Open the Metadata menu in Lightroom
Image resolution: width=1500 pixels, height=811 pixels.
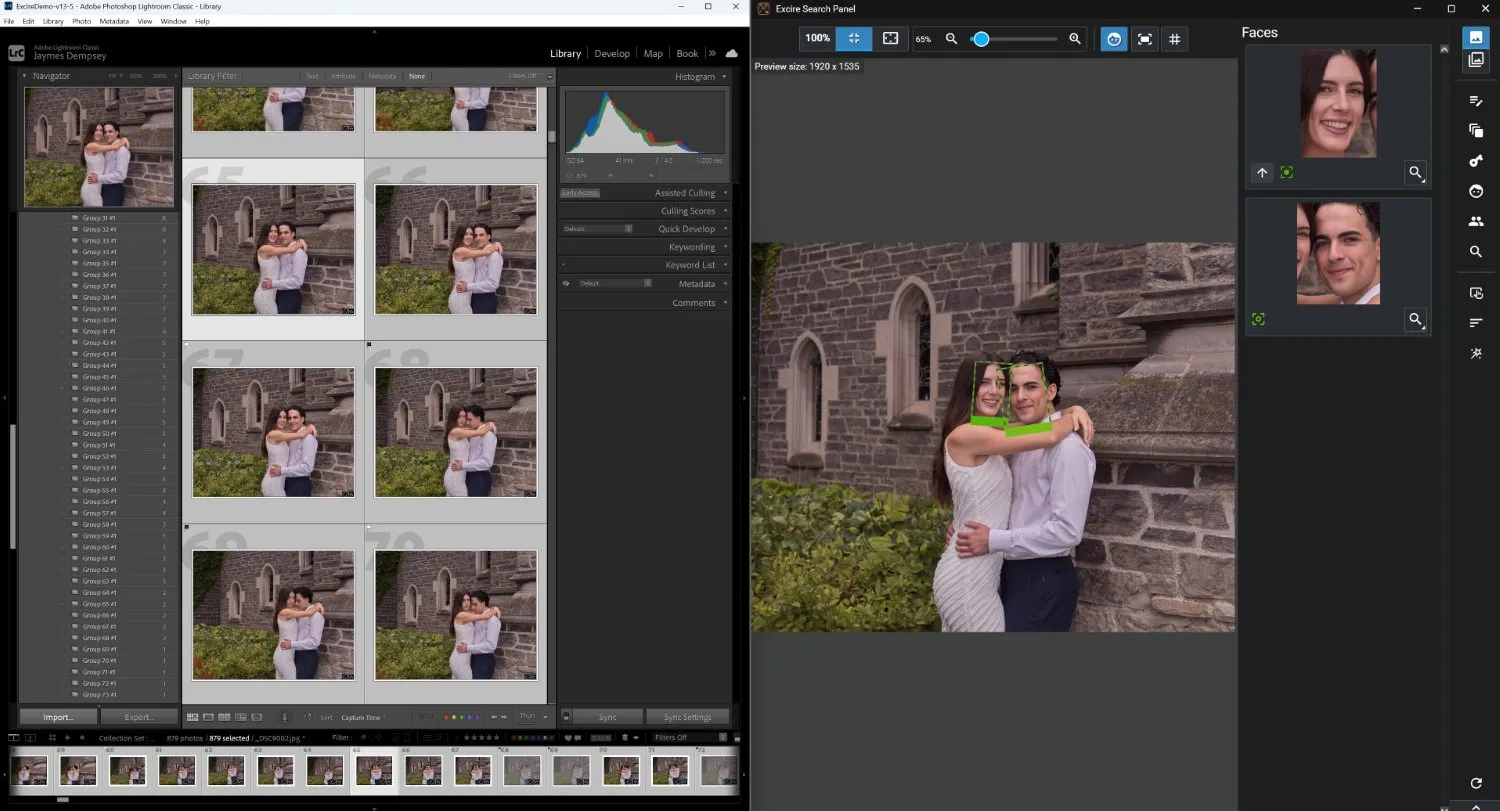click(113, 20)
